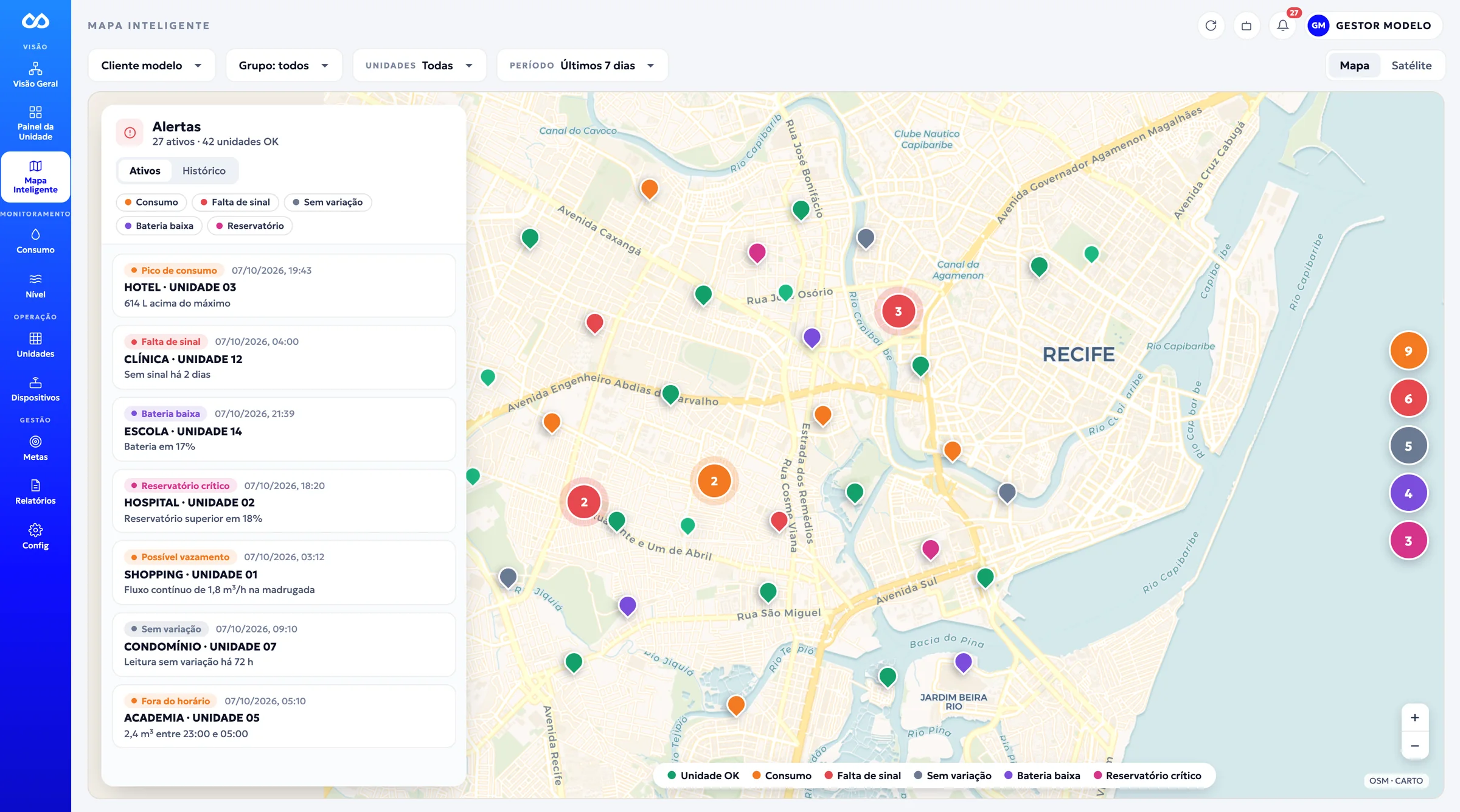Viewport: 1460px width, 812px height.
Task: Click the briefcase icon beside the refresh button
Action: (1246, 26)
